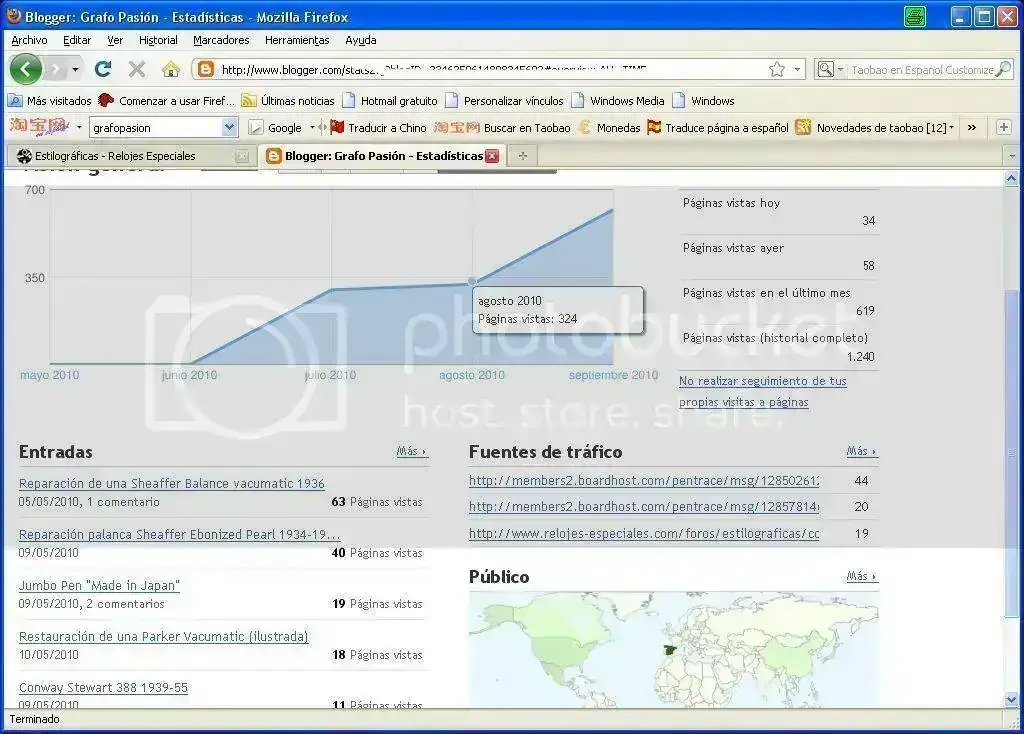
Task: Click the Stop loading X icon
Action: tap(136, 69)
